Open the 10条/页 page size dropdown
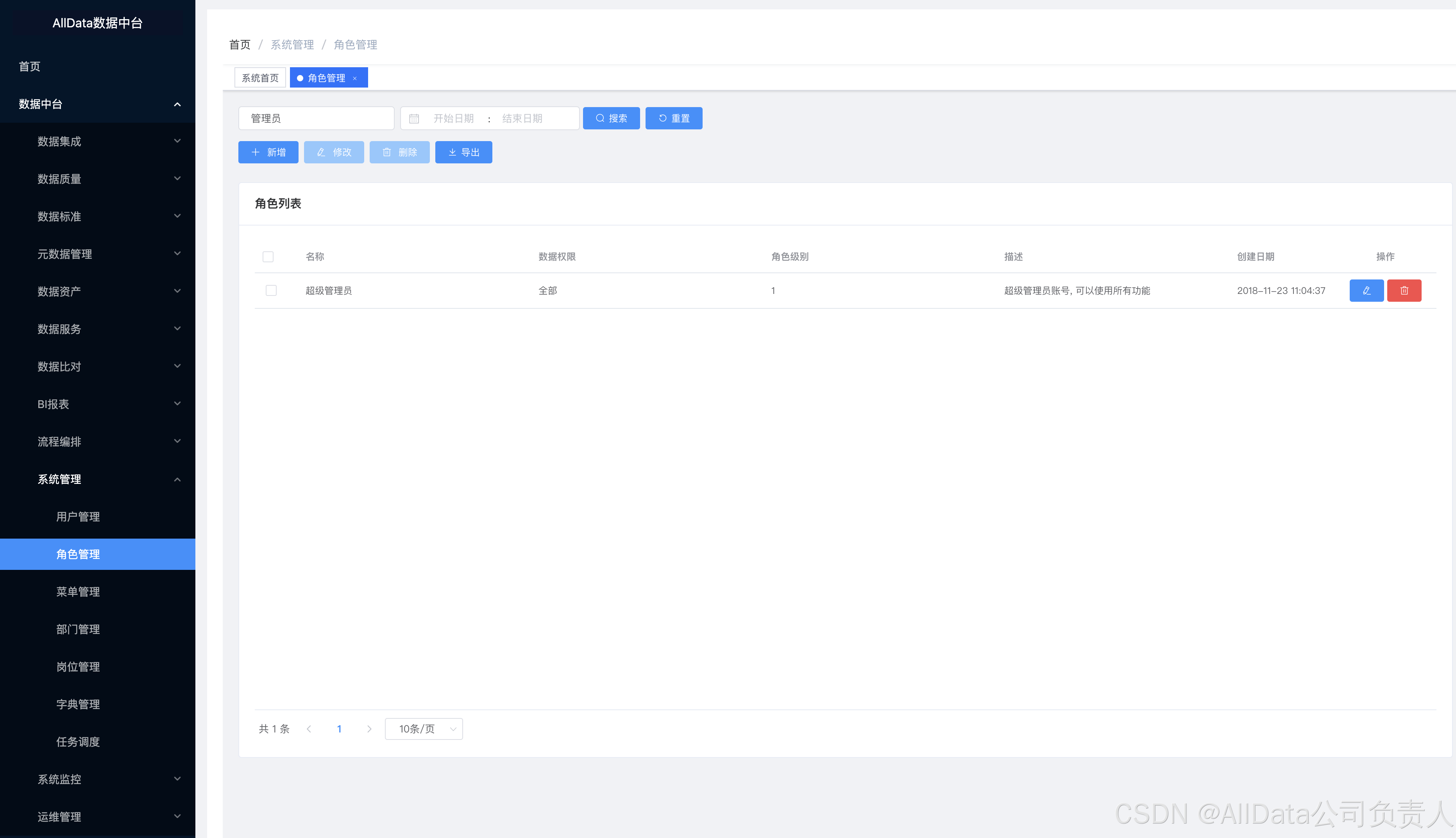Screen dimensions: 1456x838 (x=423, y=729)
